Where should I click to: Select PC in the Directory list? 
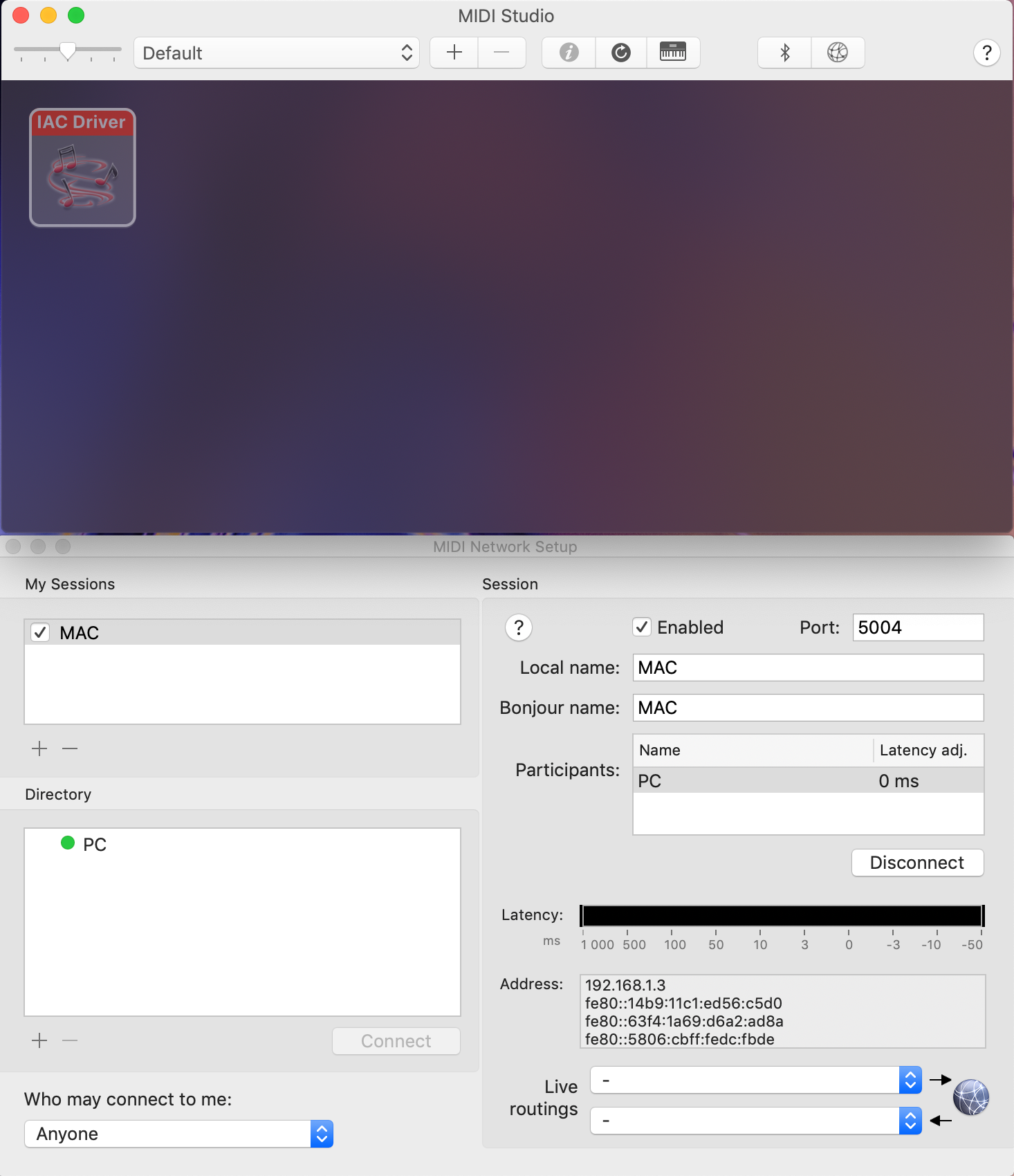point(94,845)
